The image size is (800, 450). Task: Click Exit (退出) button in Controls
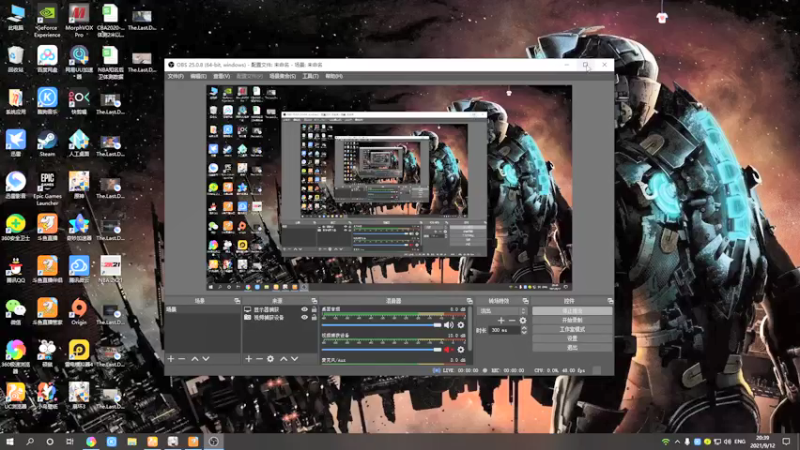pos(572,347)
